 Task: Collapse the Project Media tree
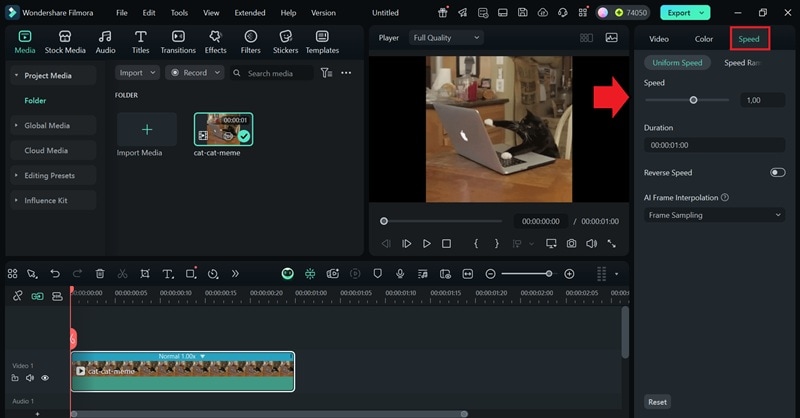[x=16, y=76]
